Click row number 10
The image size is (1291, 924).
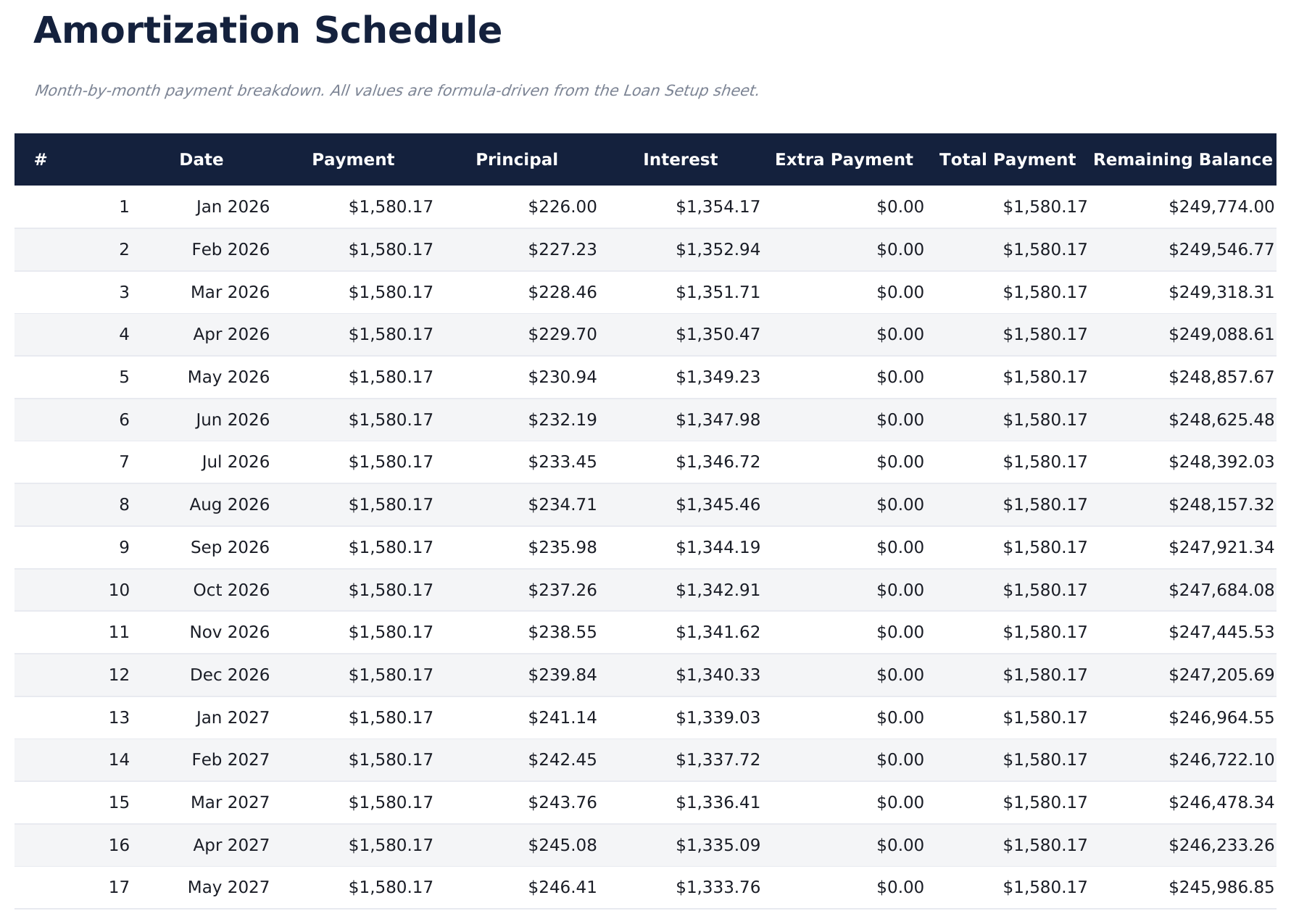click(x=119, y=591)
